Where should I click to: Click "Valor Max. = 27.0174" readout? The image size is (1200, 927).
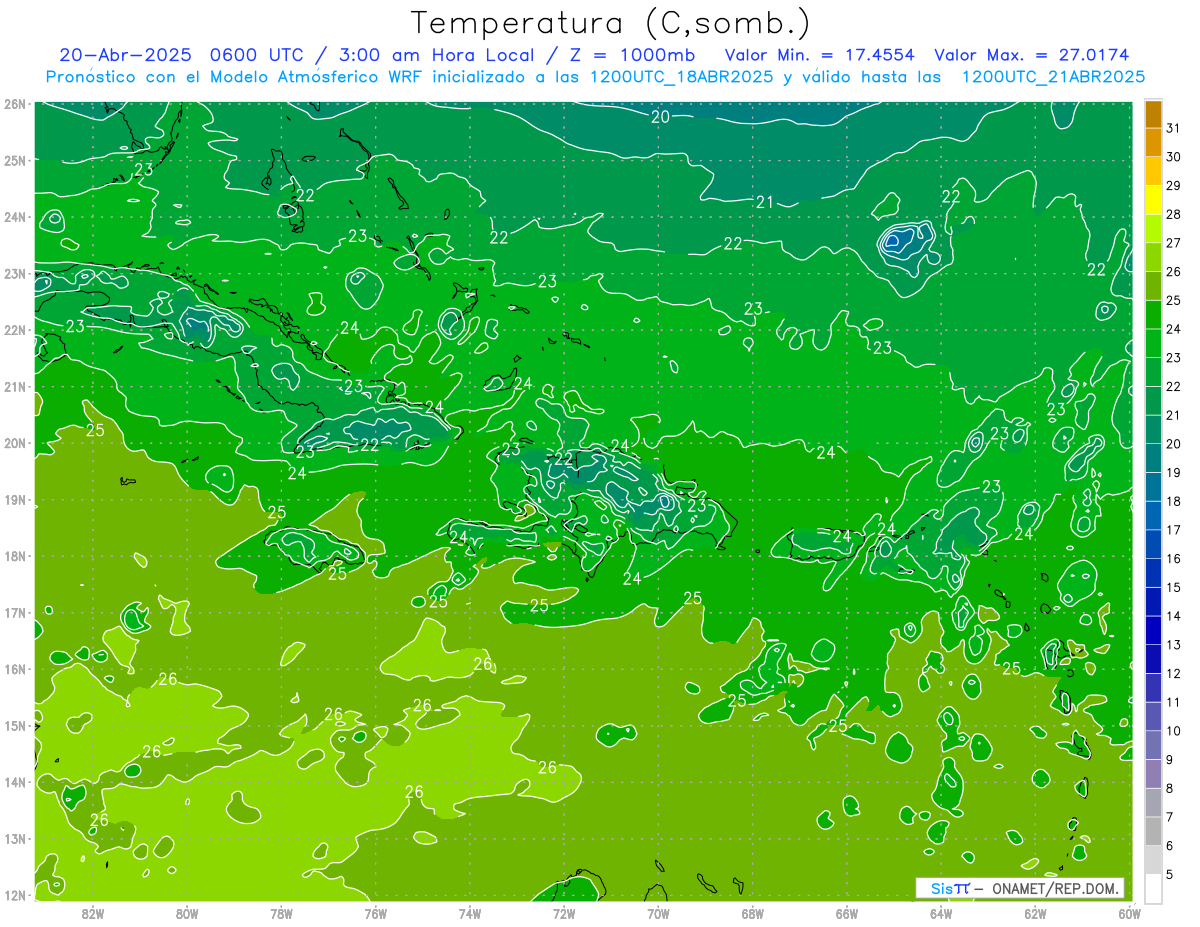(1032, 55)
